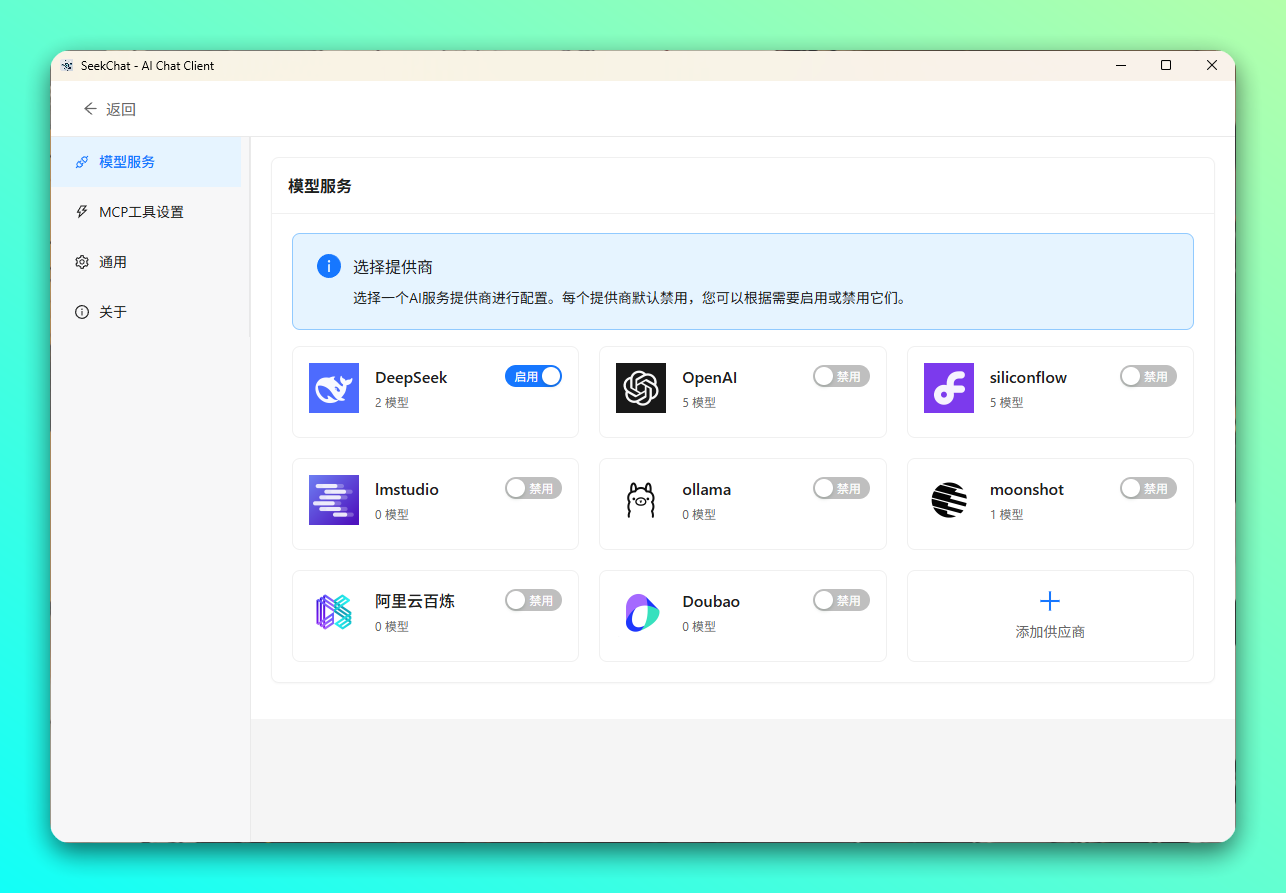
Task: Select the DeepSeek provider name
Action: pos(411,378)
